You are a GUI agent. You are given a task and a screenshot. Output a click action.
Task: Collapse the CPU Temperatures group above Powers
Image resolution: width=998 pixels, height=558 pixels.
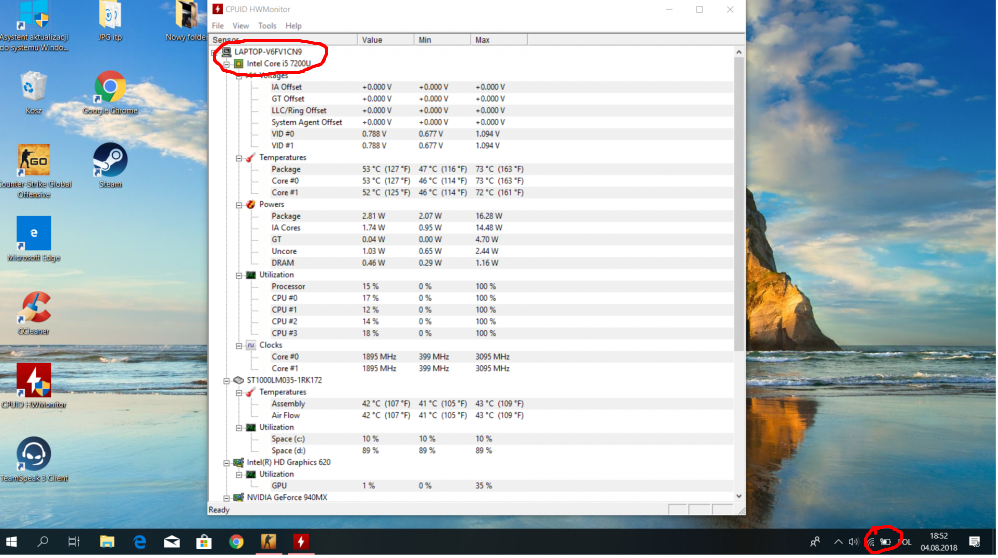pyautogui.click(x=238, y=157)
